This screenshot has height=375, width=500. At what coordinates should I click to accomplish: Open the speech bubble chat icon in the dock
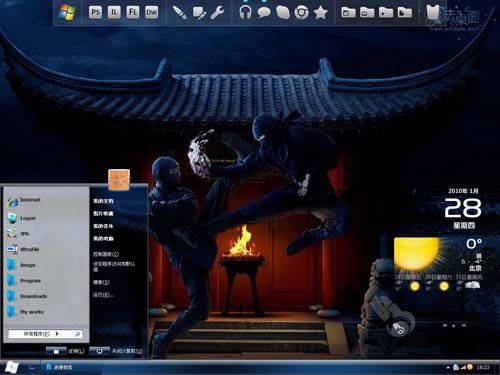point(264,13)
